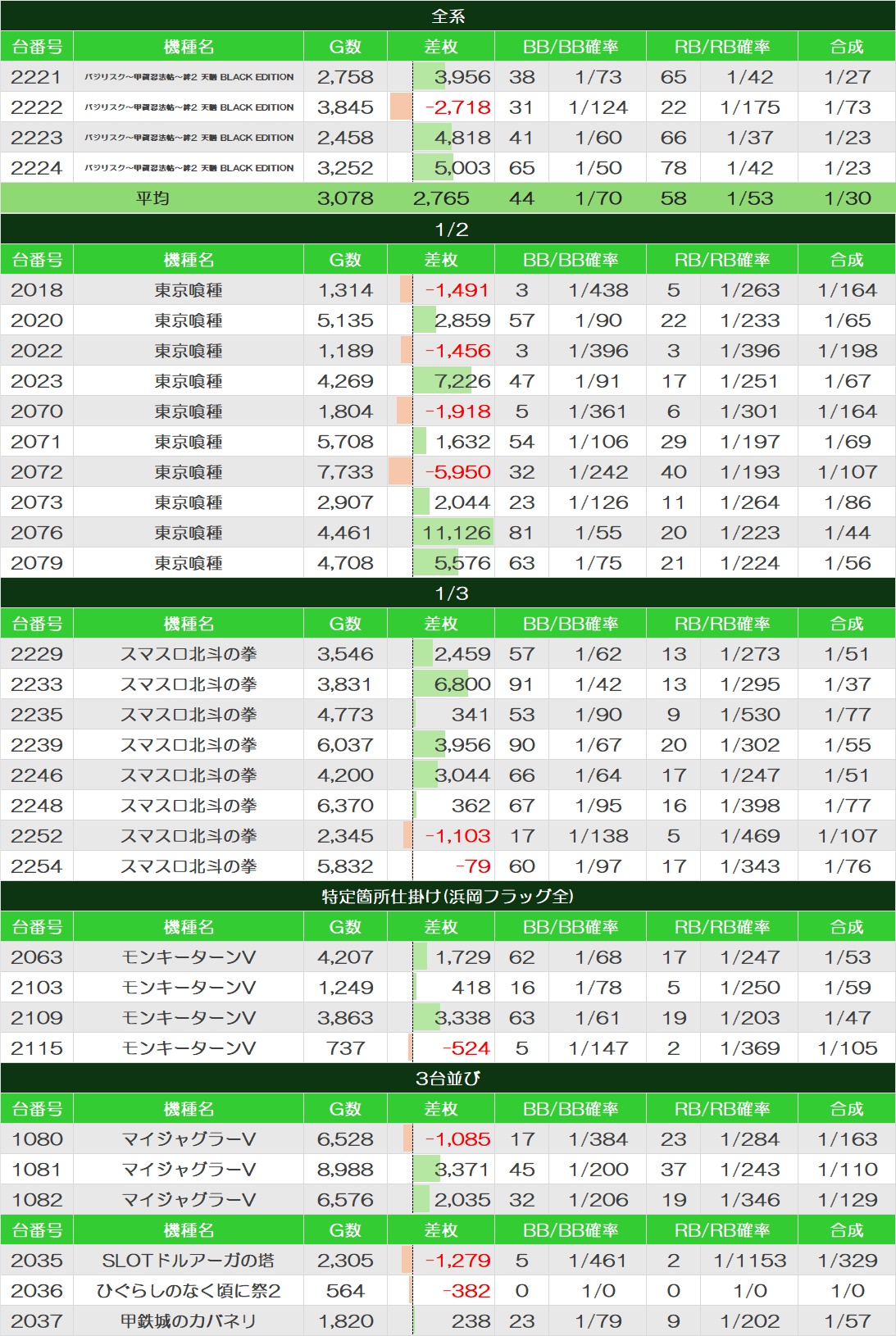Select the -1,103 difference in row 2252

click(x=457, y=836)
